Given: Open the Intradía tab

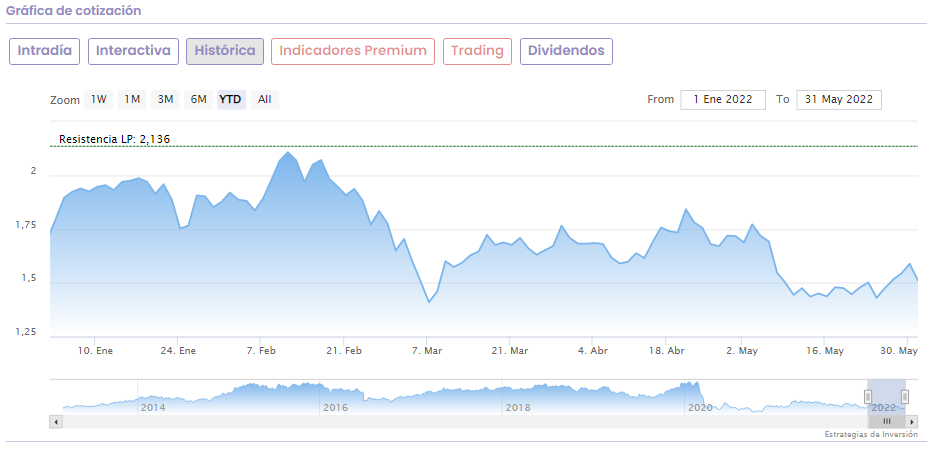Looking at the screenshot, I should tap(45, 51).
